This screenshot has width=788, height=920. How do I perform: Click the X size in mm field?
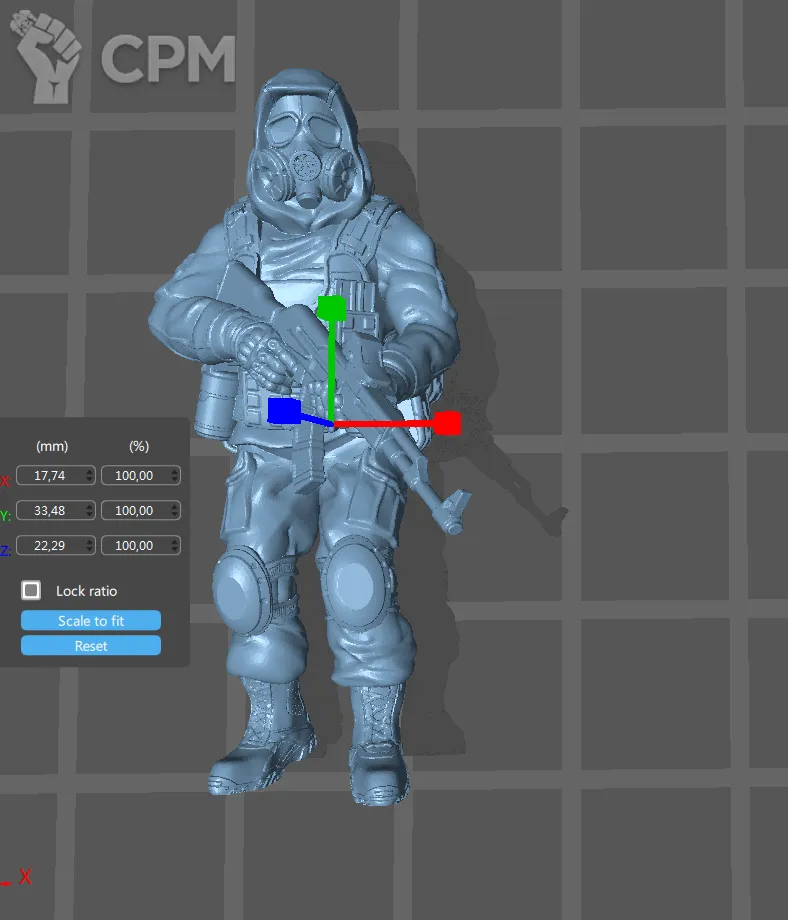coord(52,476)
